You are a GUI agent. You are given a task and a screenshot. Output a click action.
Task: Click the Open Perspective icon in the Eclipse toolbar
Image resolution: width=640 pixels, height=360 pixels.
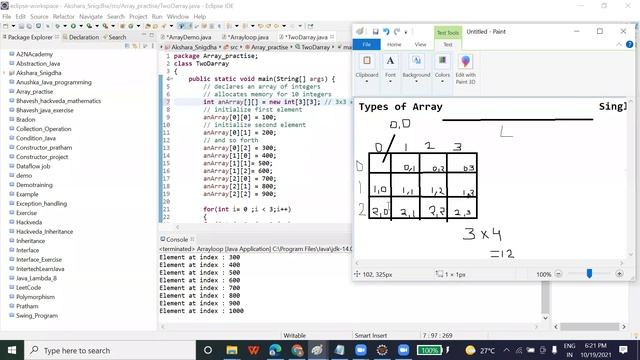click(311, 26)
